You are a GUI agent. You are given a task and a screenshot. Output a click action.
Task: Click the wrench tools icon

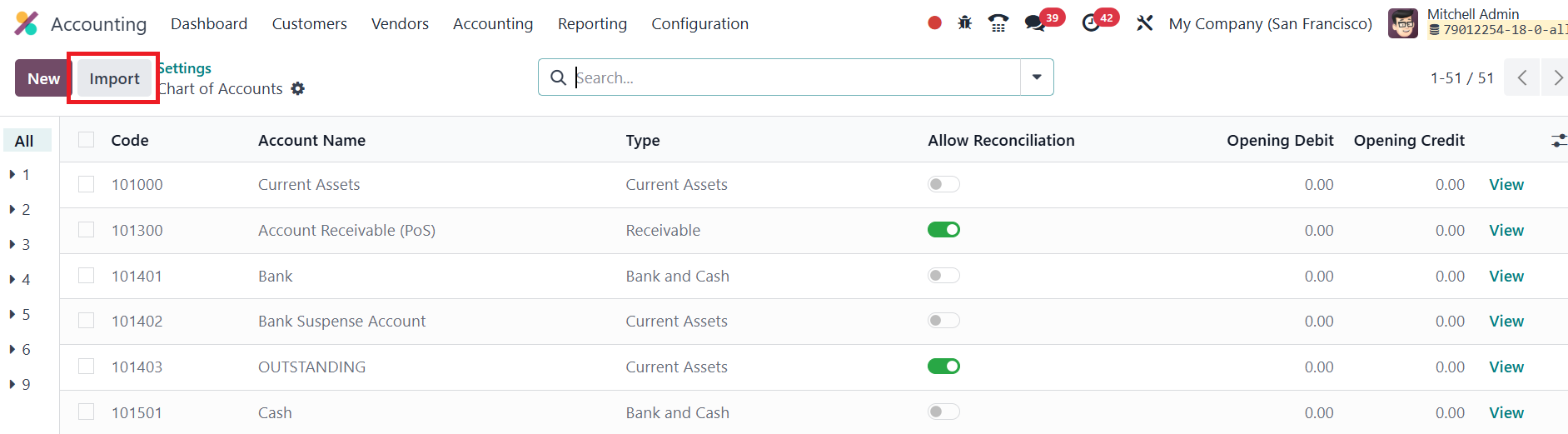pyautogui.click(x=1145, y=23)
